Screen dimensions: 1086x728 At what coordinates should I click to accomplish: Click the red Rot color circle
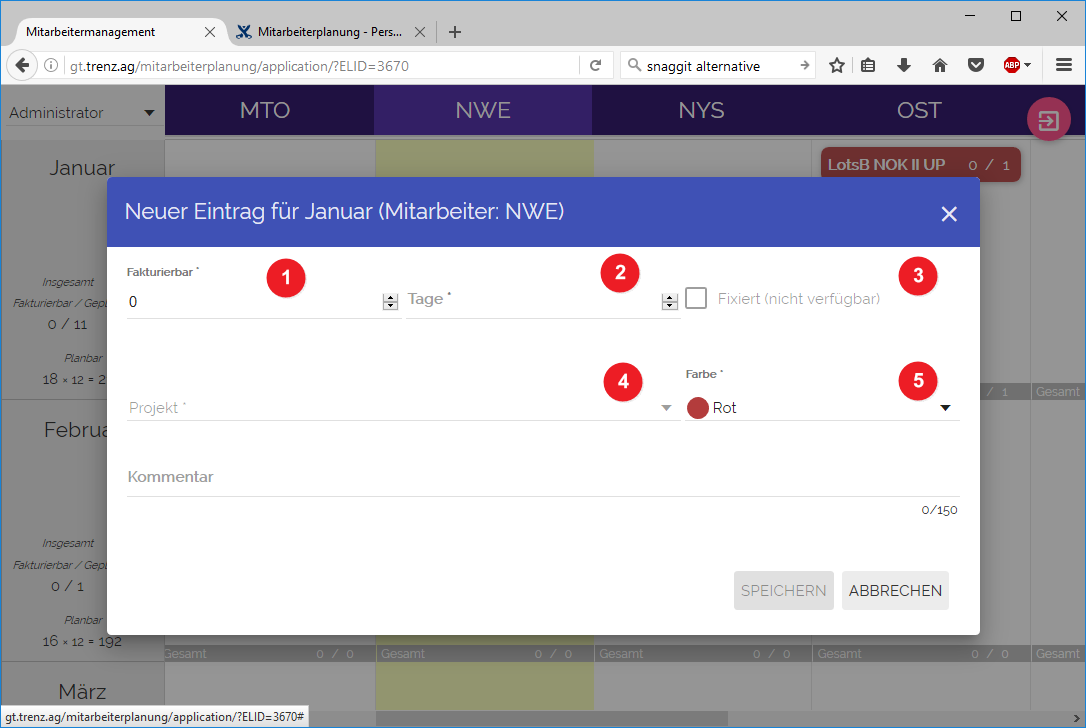point(697,408)
